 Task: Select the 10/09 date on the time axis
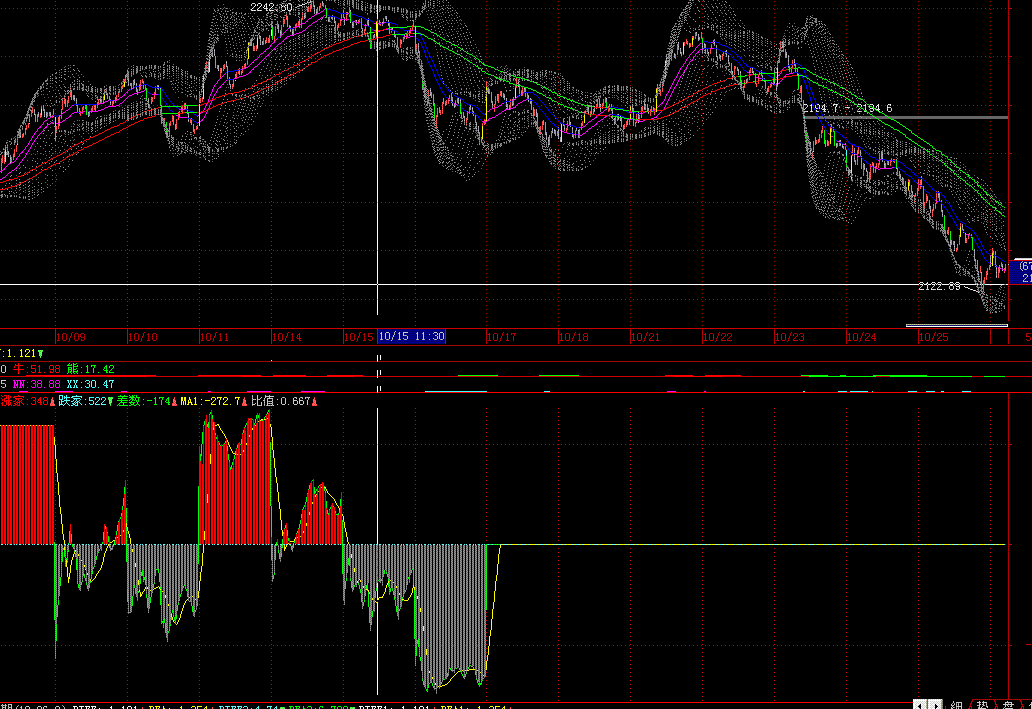coord(70,337)
